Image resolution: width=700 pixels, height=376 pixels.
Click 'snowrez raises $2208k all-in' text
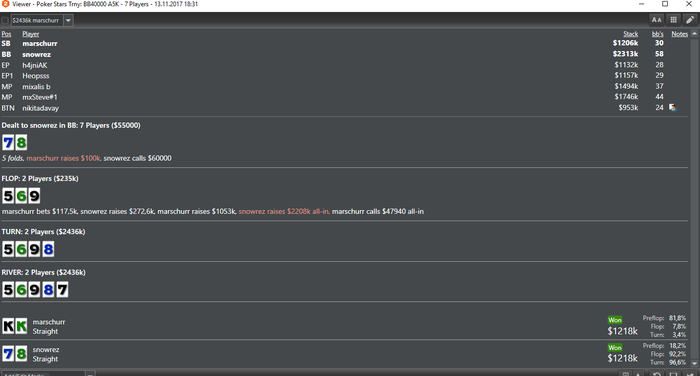[x=284, y=211]
